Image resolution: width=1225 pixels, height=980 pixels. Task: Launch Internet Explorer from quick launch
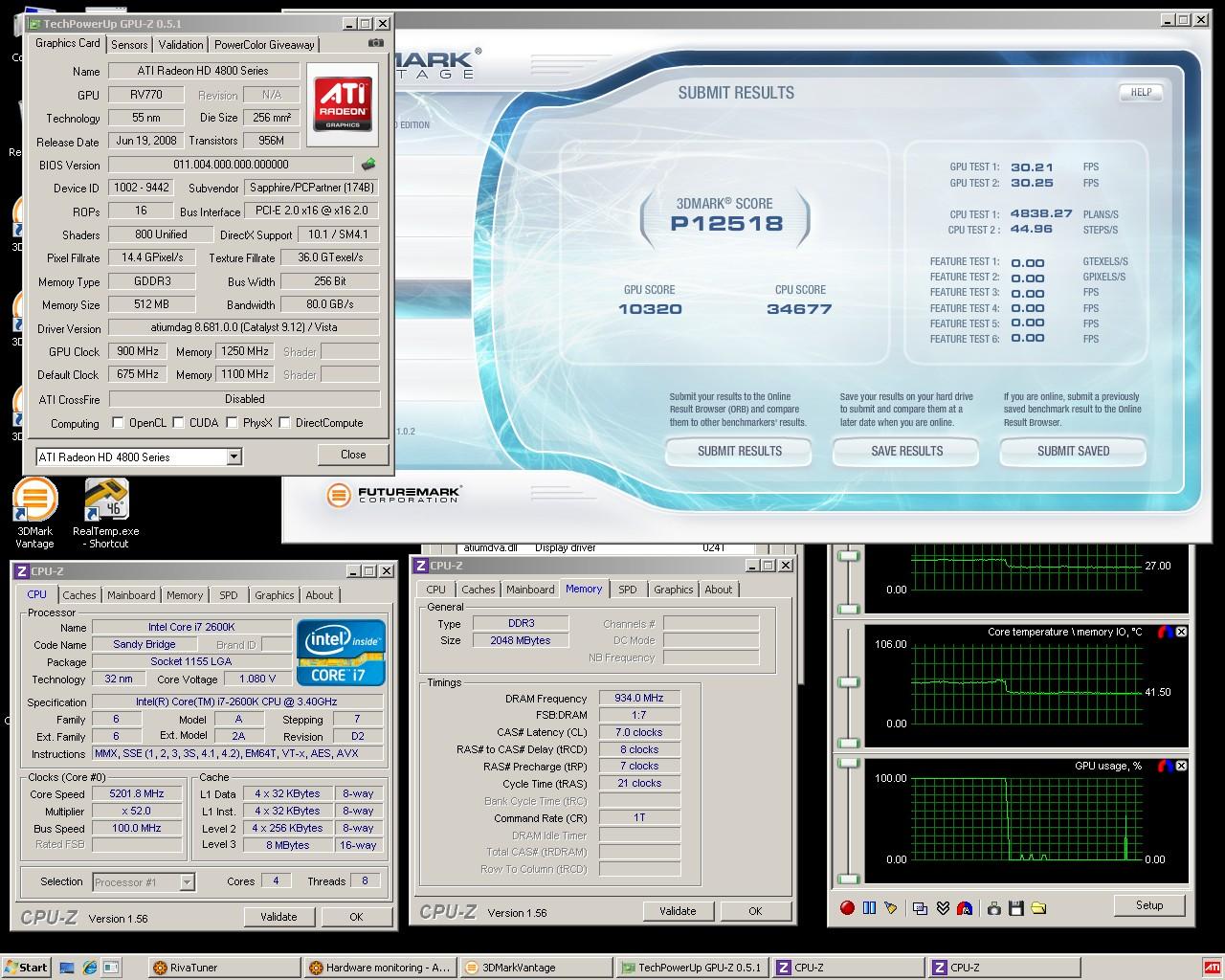(x=89, y=967)
